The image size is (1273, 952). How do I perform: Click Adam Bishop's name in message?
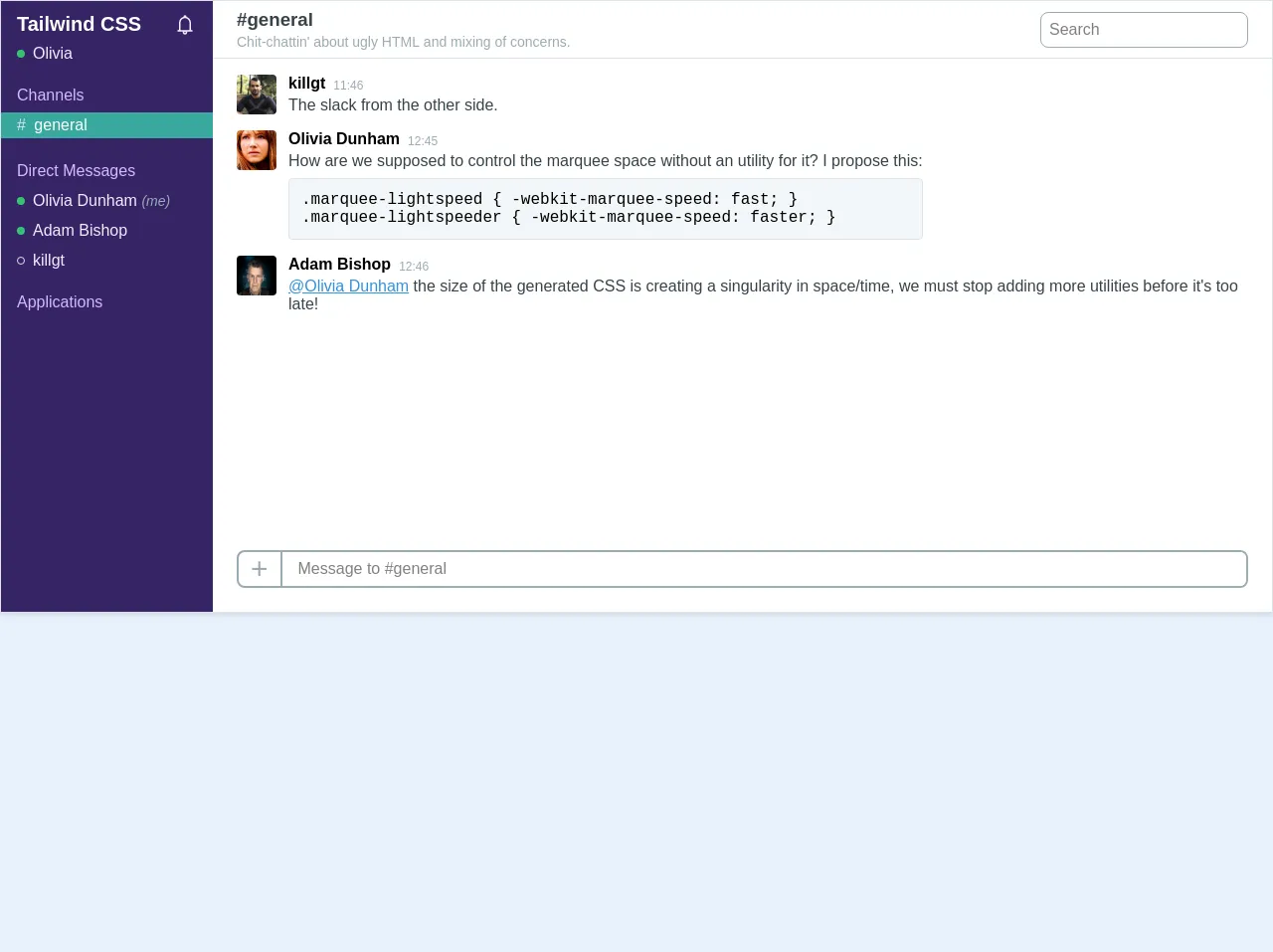click(x=339, y=265)
